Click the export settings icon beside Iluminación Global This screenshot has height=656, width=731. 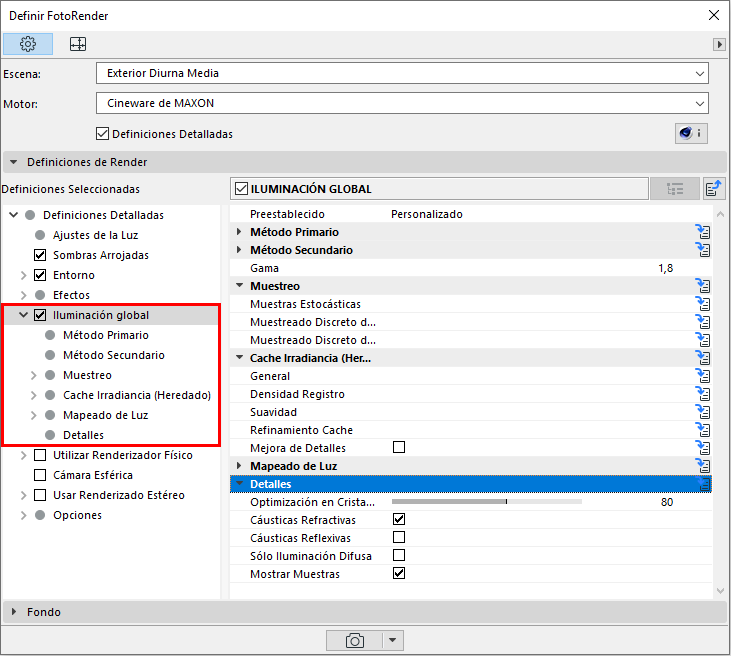point(714,189)
